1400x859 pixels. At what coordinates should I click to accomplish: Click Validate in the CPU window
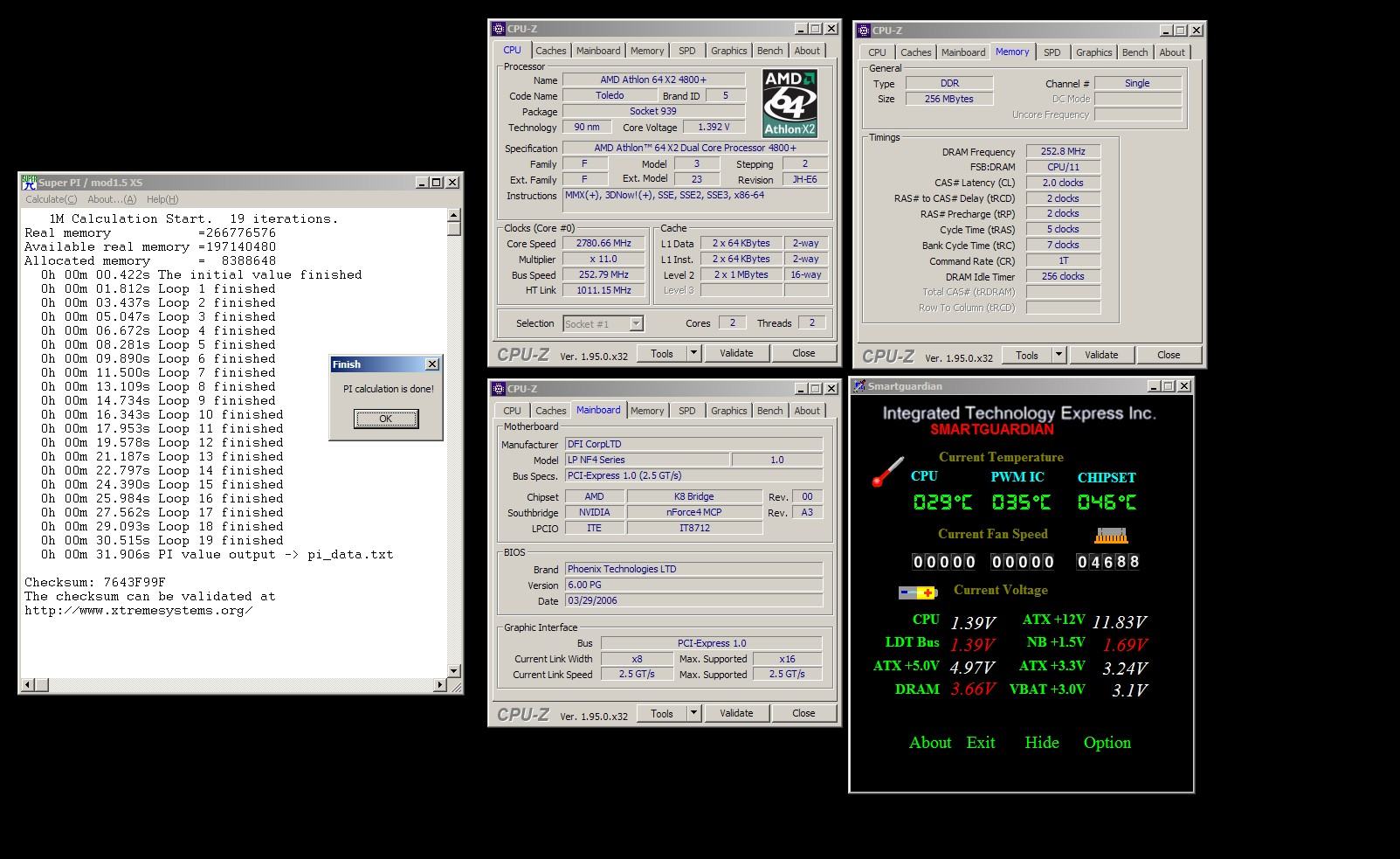click(736, 353)
